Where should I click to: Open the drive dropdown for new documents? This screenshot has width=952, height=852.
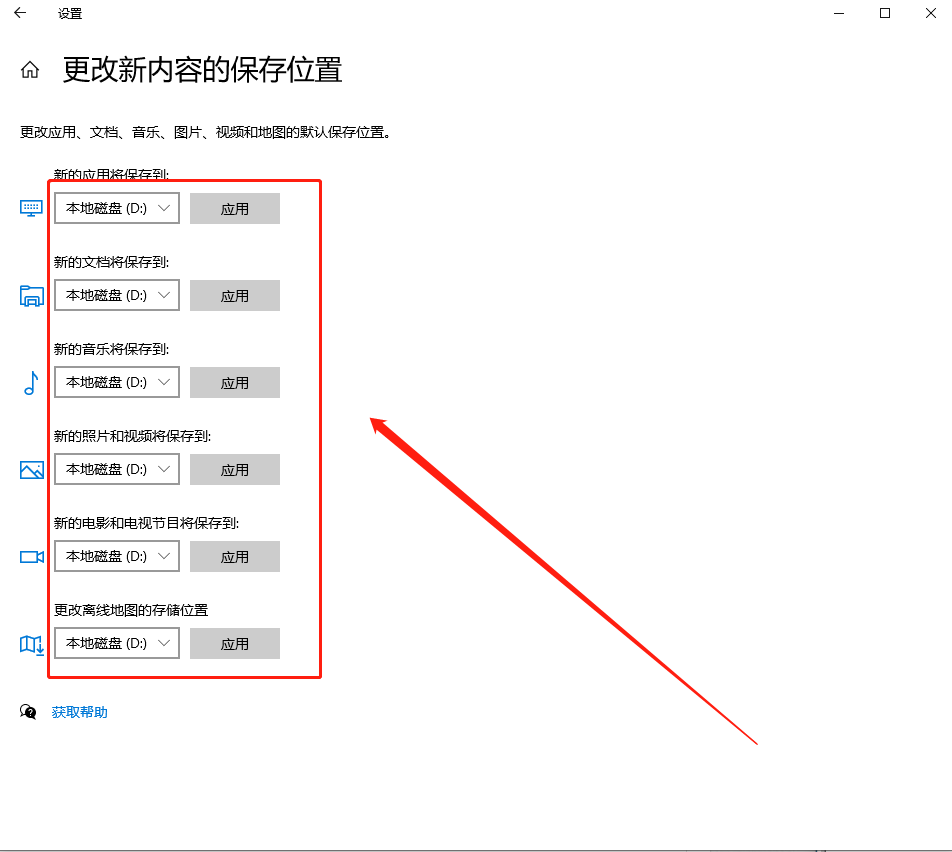click(116, 295)
